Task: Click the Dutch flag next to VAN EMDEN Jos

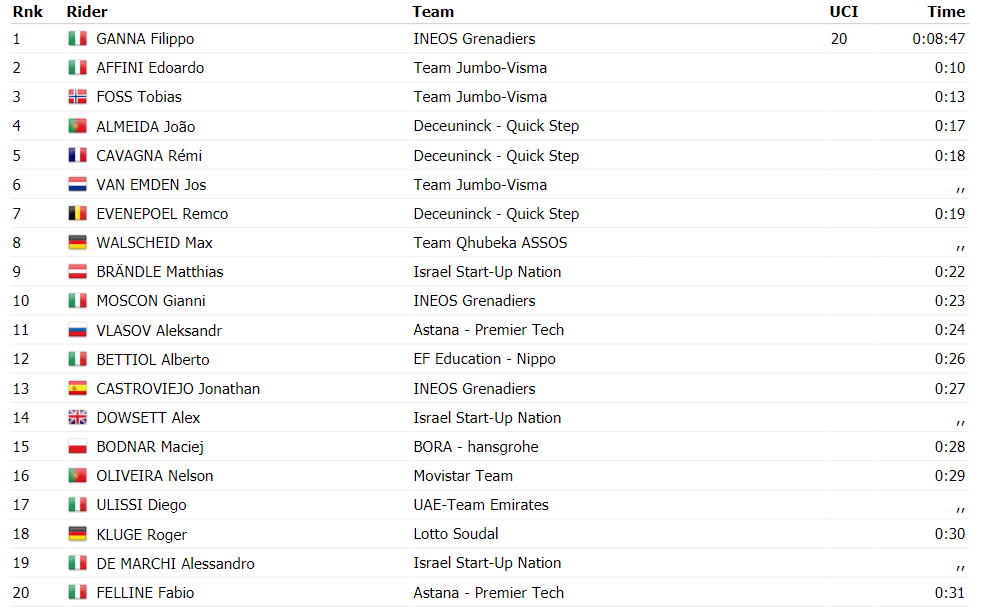Action: tap(78, 185)
